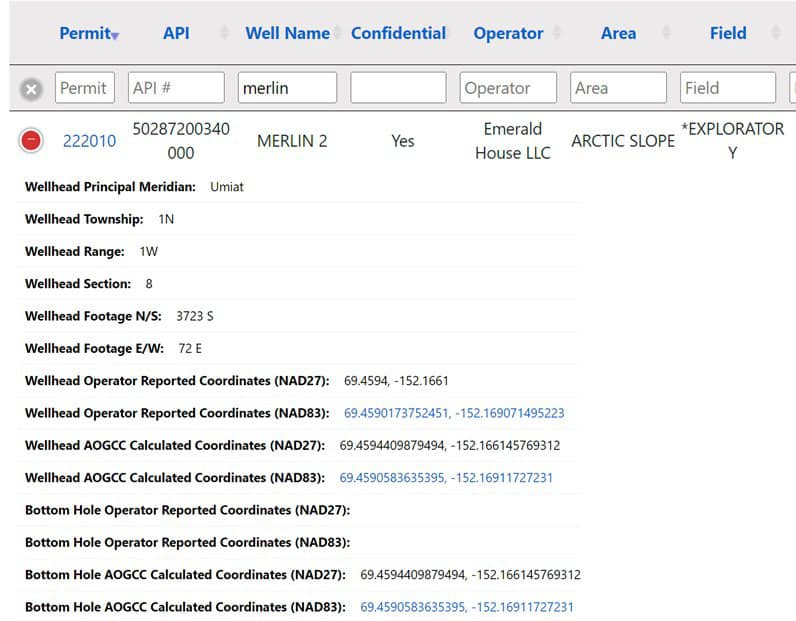Click the gray X clear-filters icon
This screenshot has width=796, height=621.
(x=31, y=89)
